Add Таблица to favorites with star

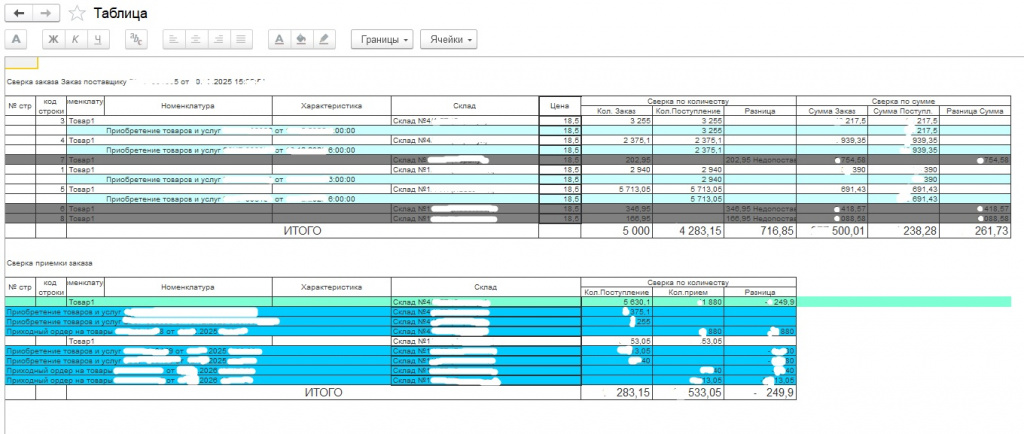point(77,13)
